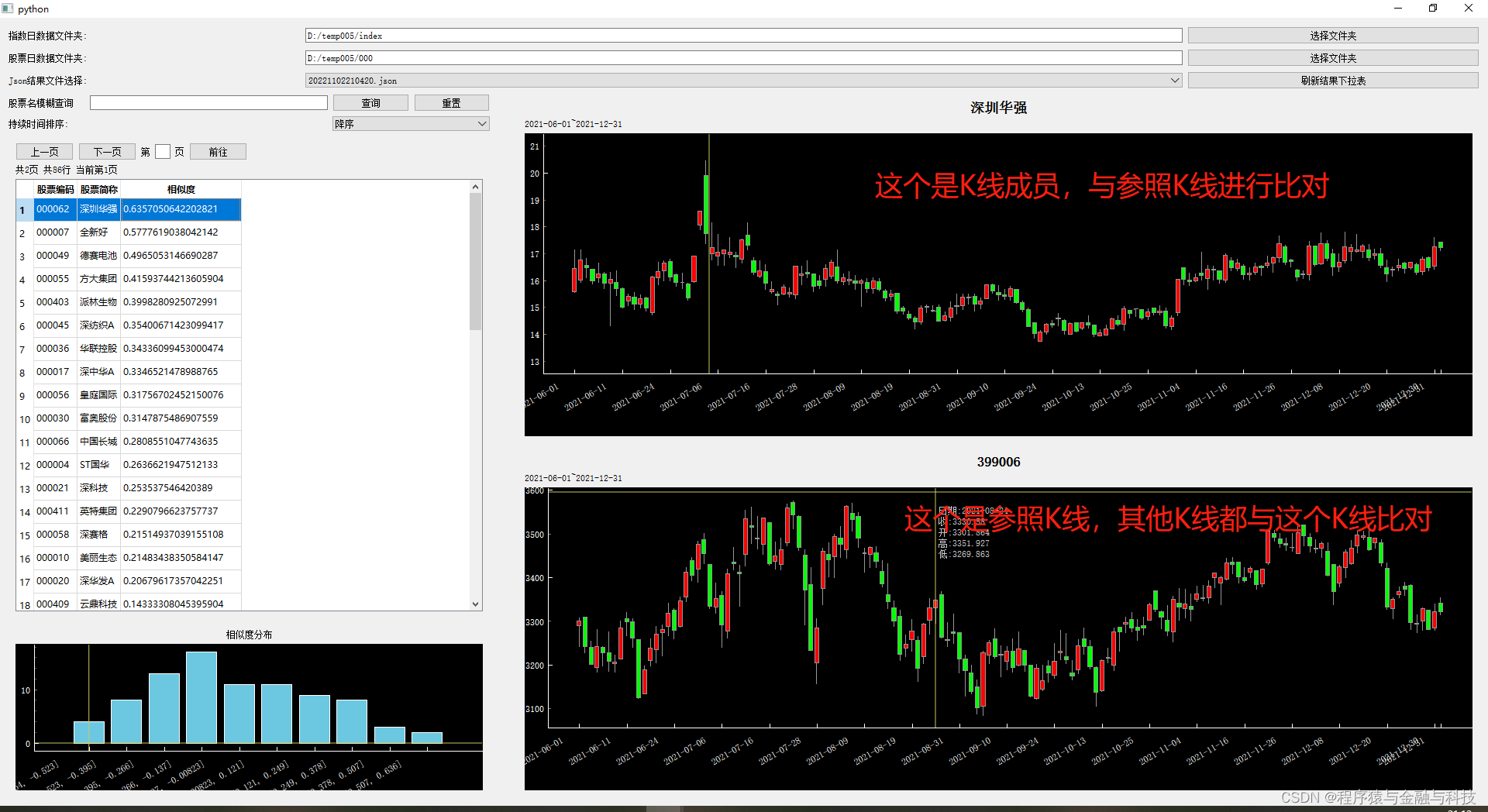This screenshot has width=1488, height=812.
Task: Click the 查询 query button
Action: coord(370,102)
